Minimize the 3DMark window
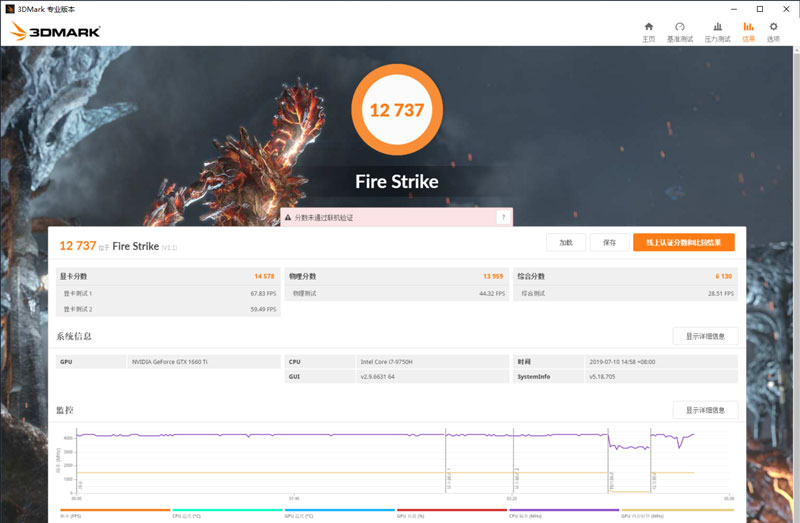 click(x=734, y=9)
